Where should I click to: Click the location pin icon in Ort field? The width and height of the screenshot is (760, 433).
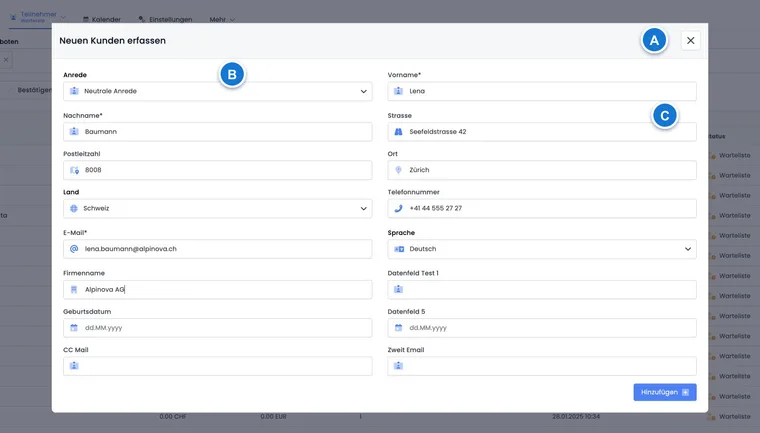398,170
